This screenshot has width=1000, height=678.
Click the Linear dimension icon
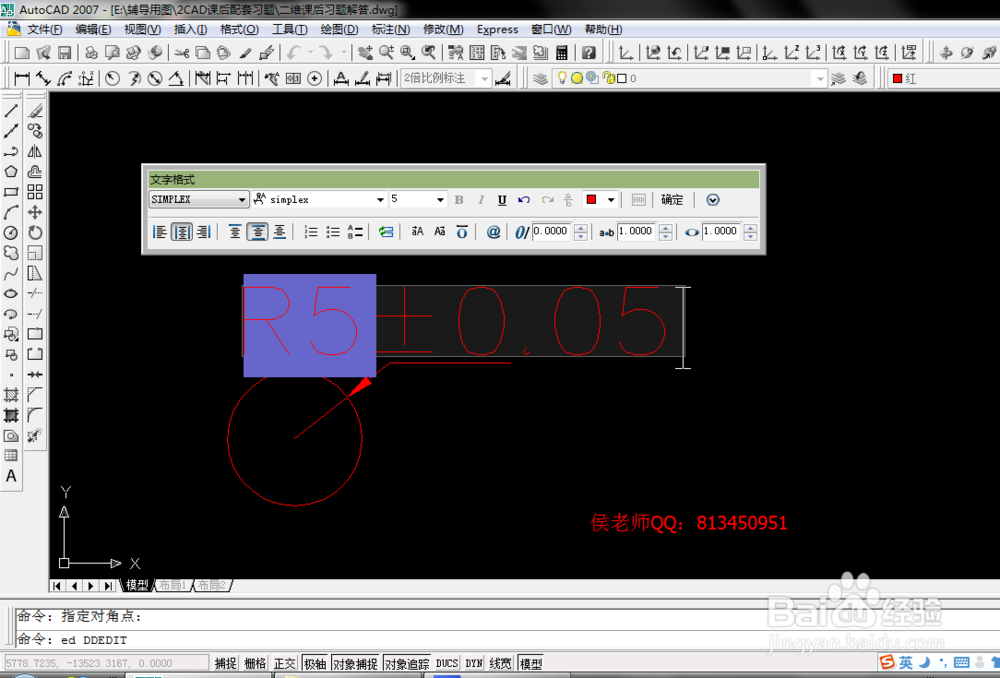pyautogui.click(x=22, y=78)
